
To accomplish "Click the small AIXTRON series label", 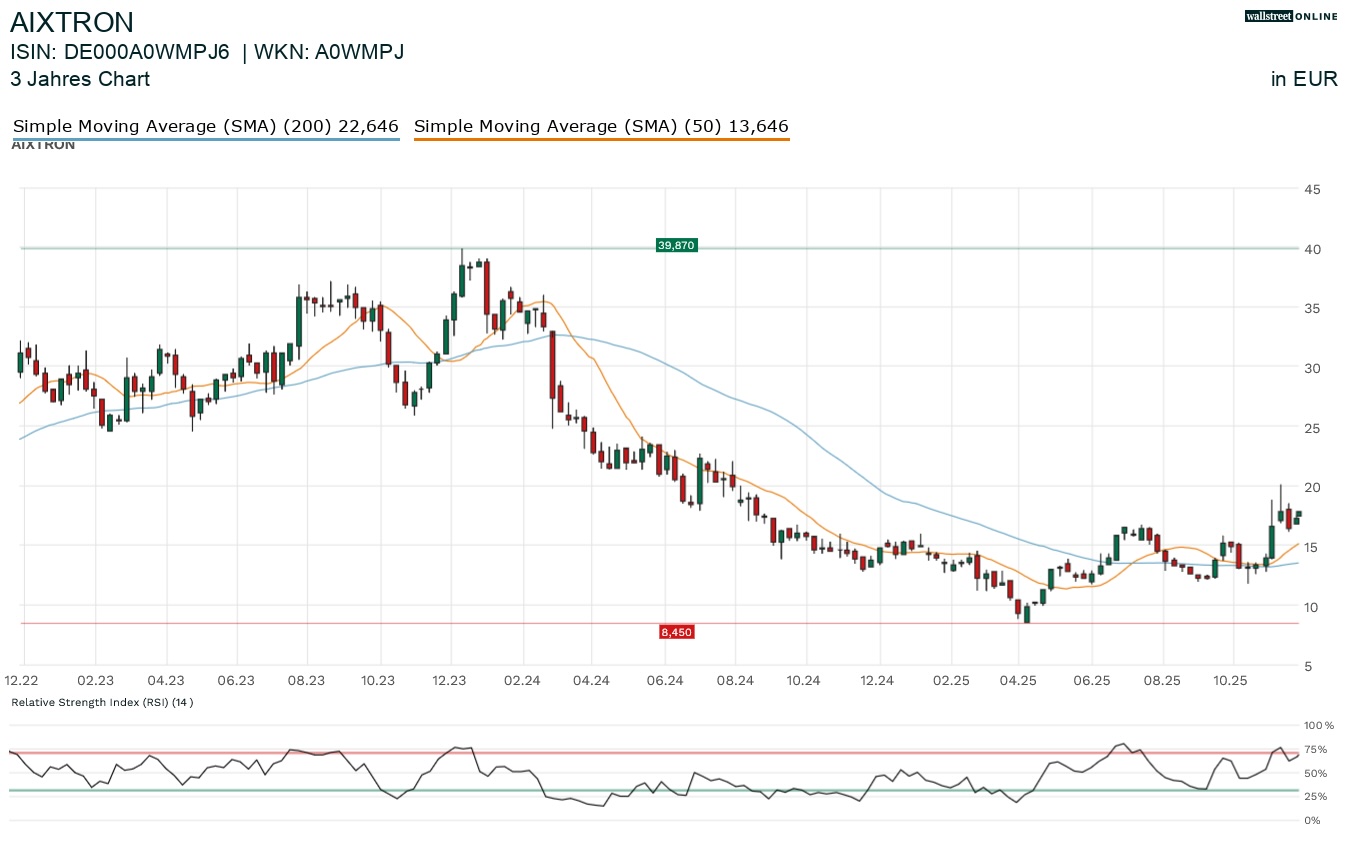I will coord(42,144).
